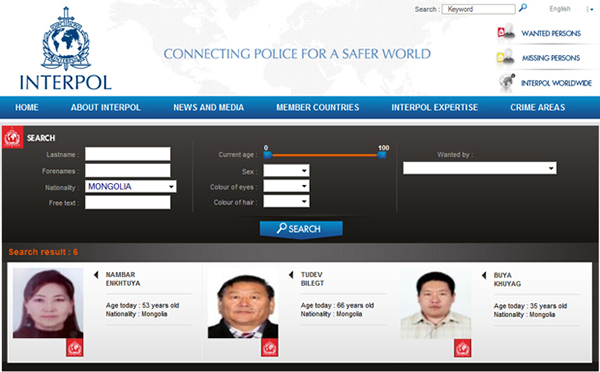Screen dimensions: 600x372
Task: Click the 'Search result : 6' text
Action: (43, 252)
